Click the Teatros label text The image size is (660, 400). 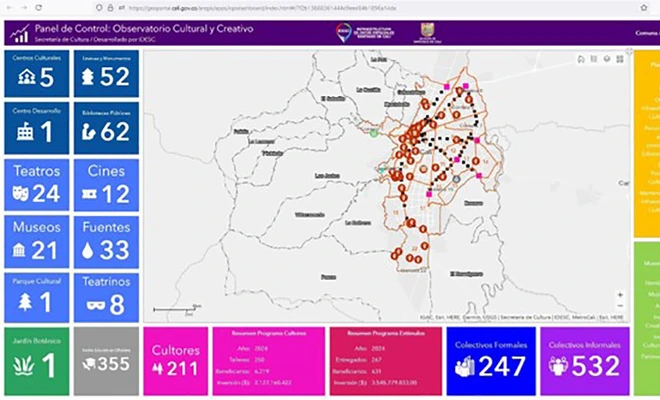37,171
